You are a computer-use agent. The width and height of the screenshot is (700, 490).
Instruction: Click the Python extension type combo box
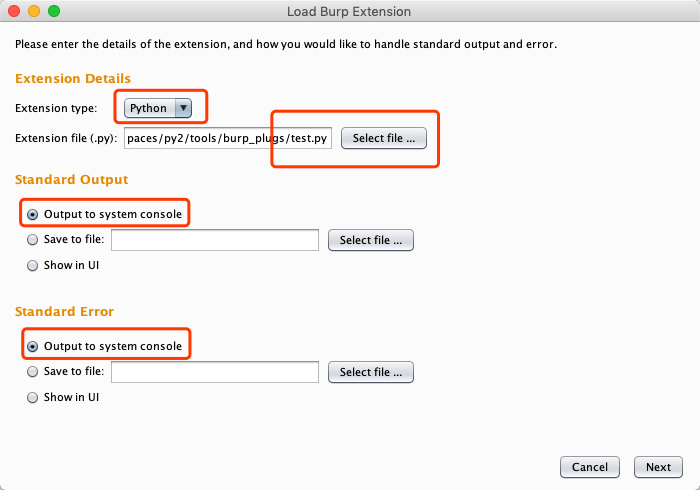pyautogui.click(x=158, y=108)
